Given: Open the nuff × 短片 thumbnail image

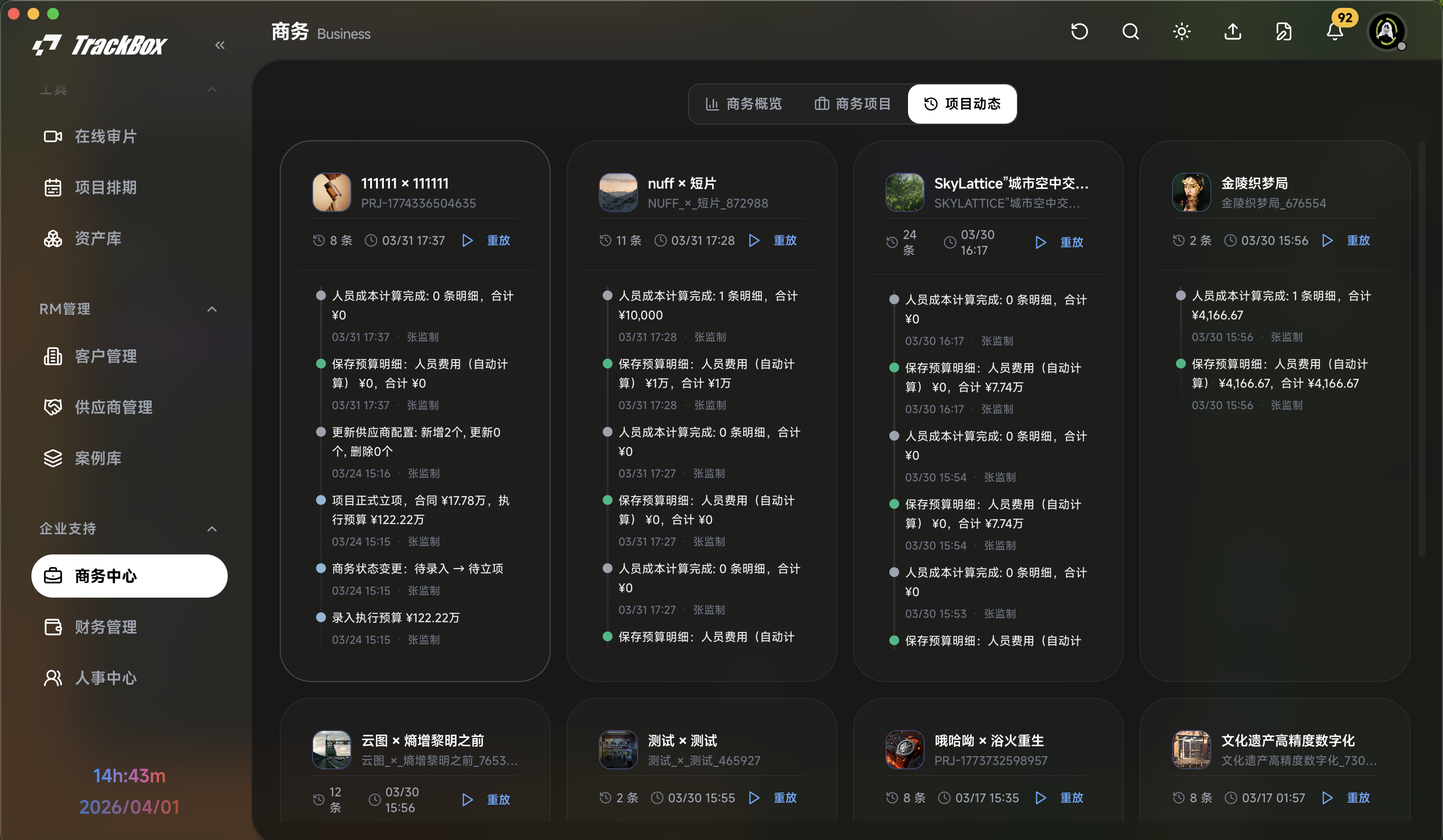Looking at the screenshot, I should (618, 192).
